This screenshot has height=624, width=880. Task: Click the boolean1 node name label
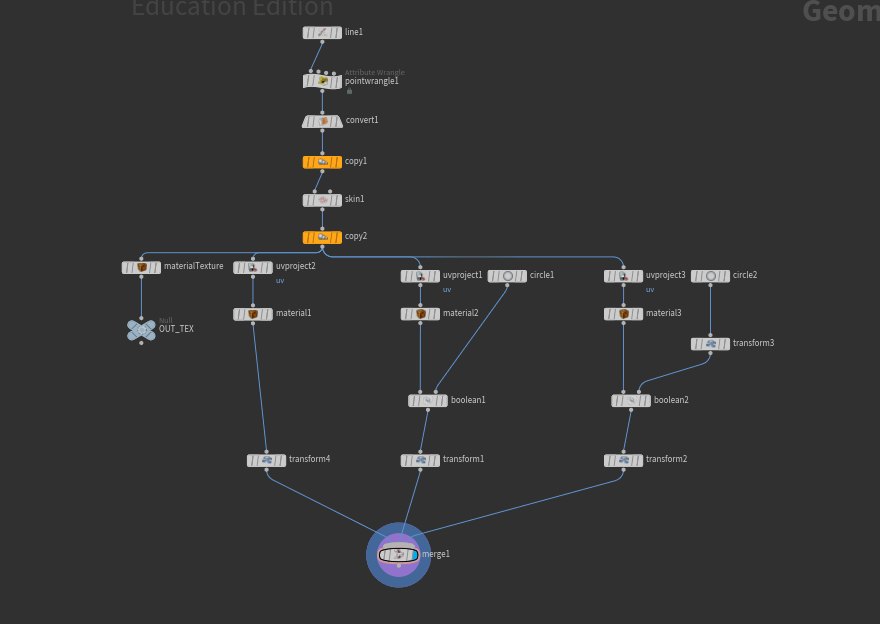point(468,400)
